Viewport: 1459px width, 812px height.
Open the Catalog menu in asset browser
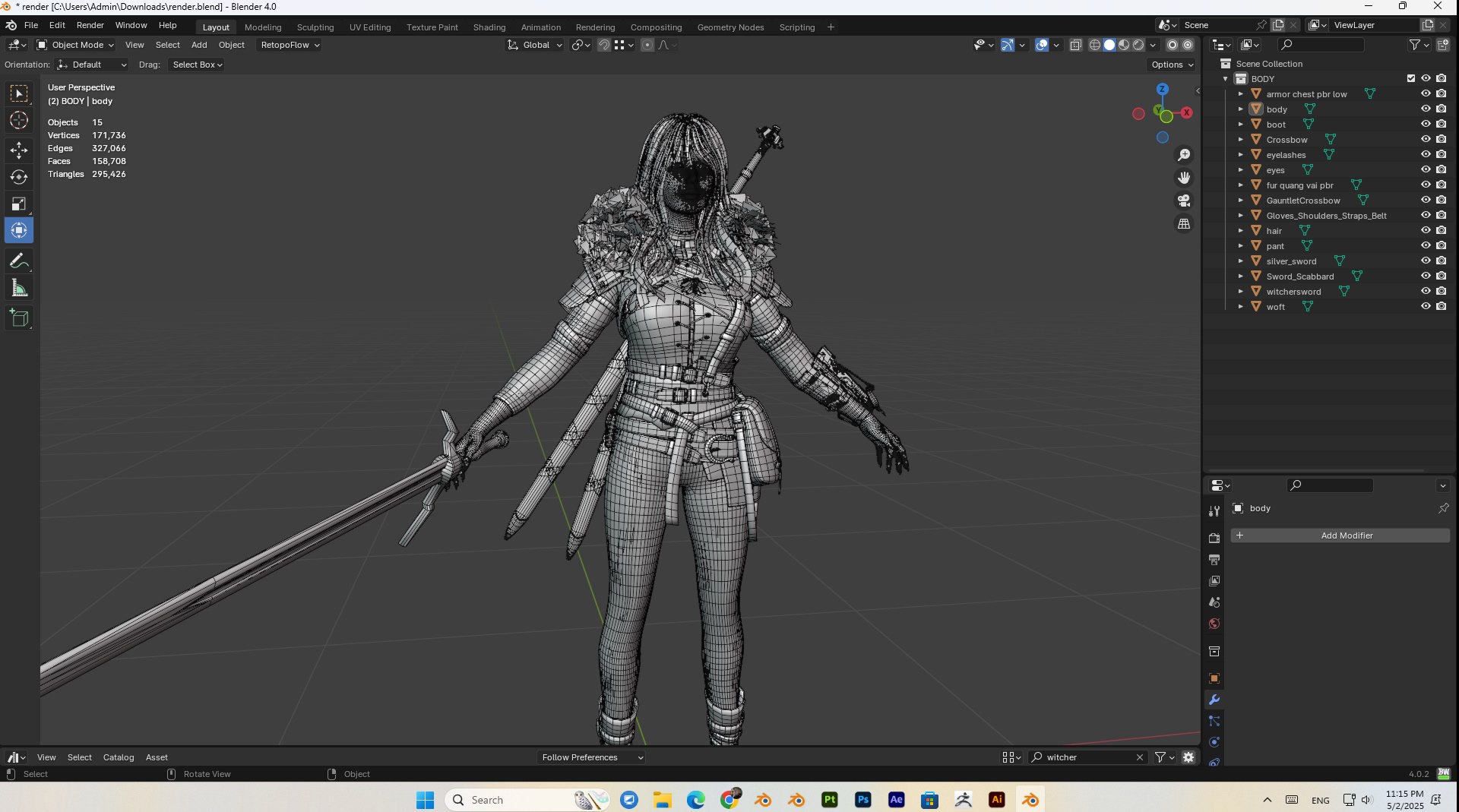click(x=119, y=757)
